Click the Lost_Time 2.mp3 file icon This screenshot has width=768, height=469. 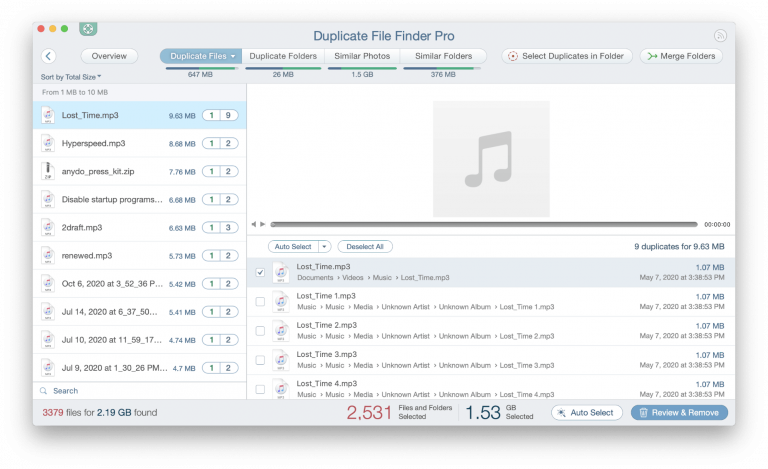pyautogui.click(x=281, y=330)
